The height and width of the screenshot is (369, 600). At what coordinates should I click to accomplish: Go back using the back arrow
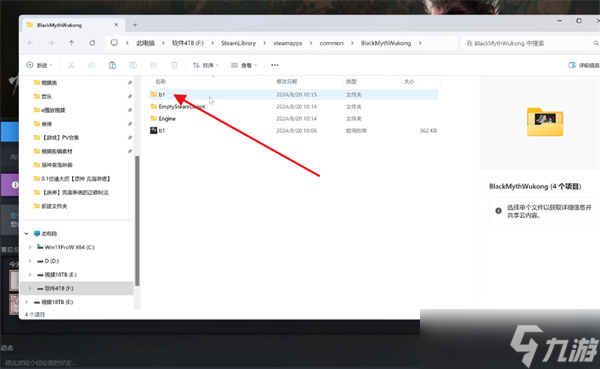pos(30,43)
